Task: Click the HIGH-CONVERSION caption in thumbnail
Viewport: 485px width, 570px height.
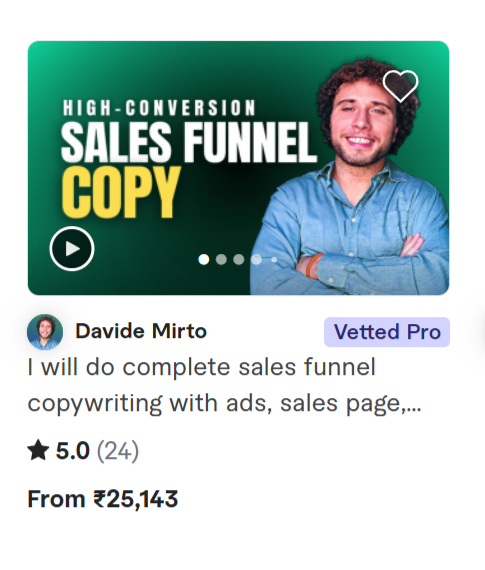Action: point(159,108)
